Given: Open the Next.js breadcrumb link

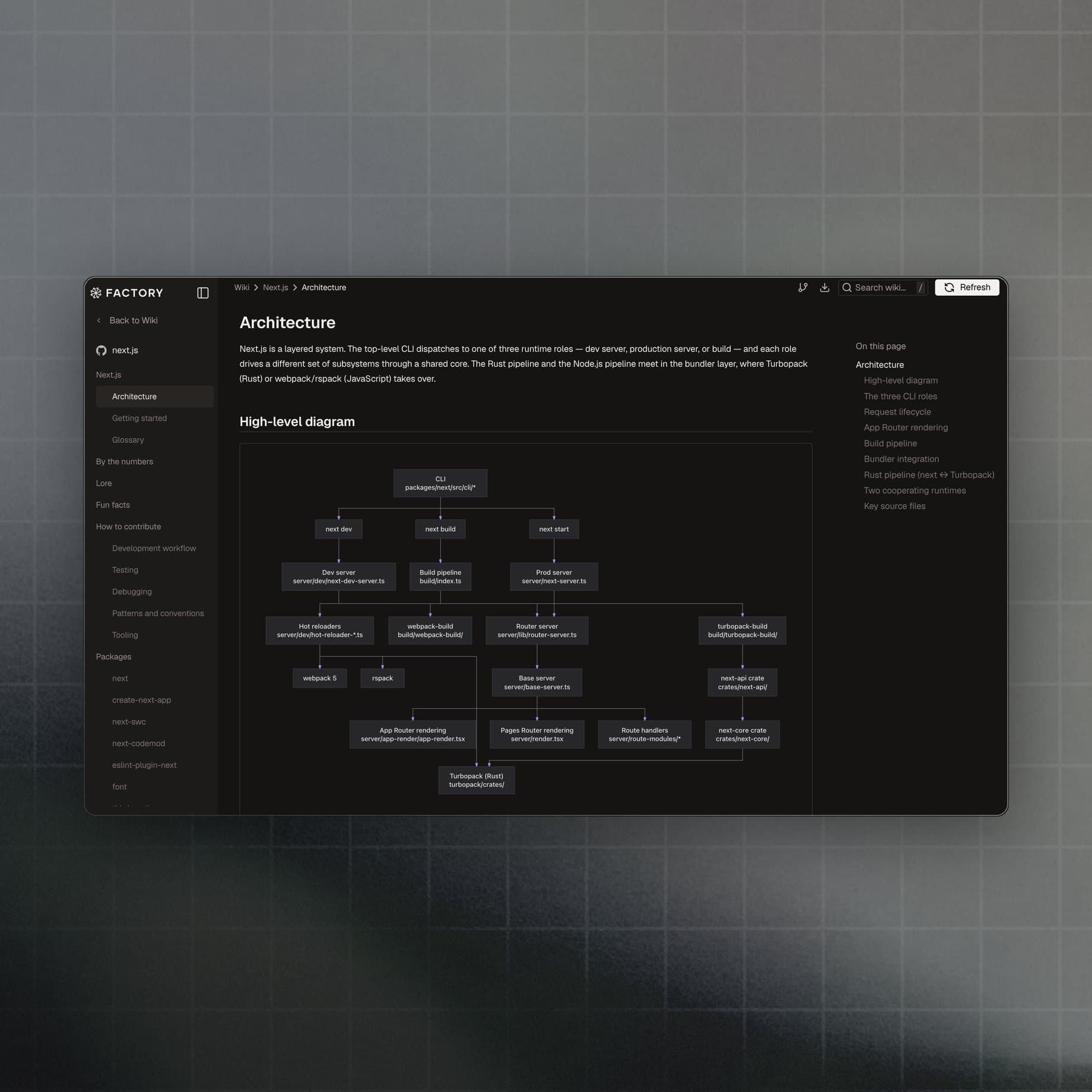Looking at the screenshot, I should [275, 287].
